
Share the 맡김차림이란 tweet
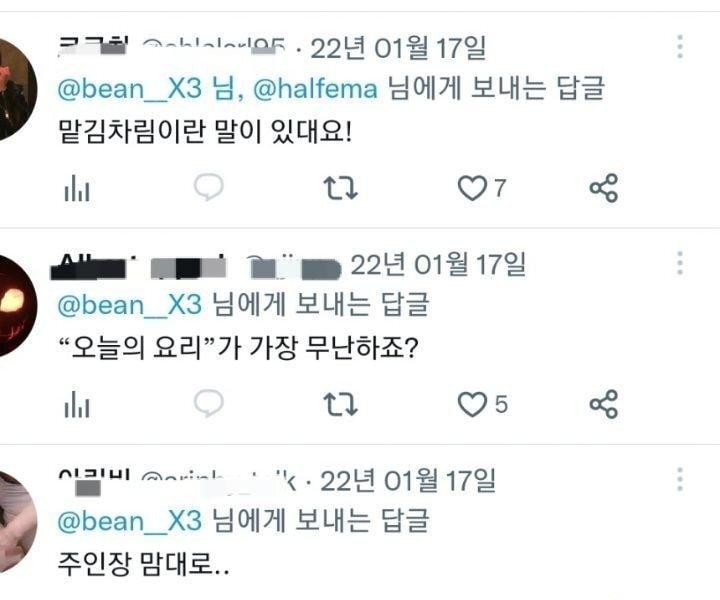click(x=603, y=188)
